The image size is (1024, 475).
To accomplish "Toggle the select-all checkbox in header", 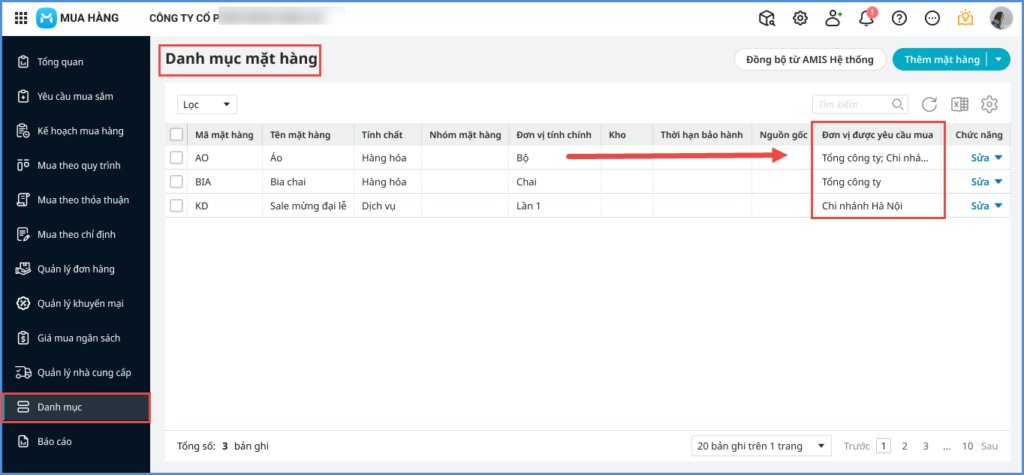I will (x=177, y=135).
